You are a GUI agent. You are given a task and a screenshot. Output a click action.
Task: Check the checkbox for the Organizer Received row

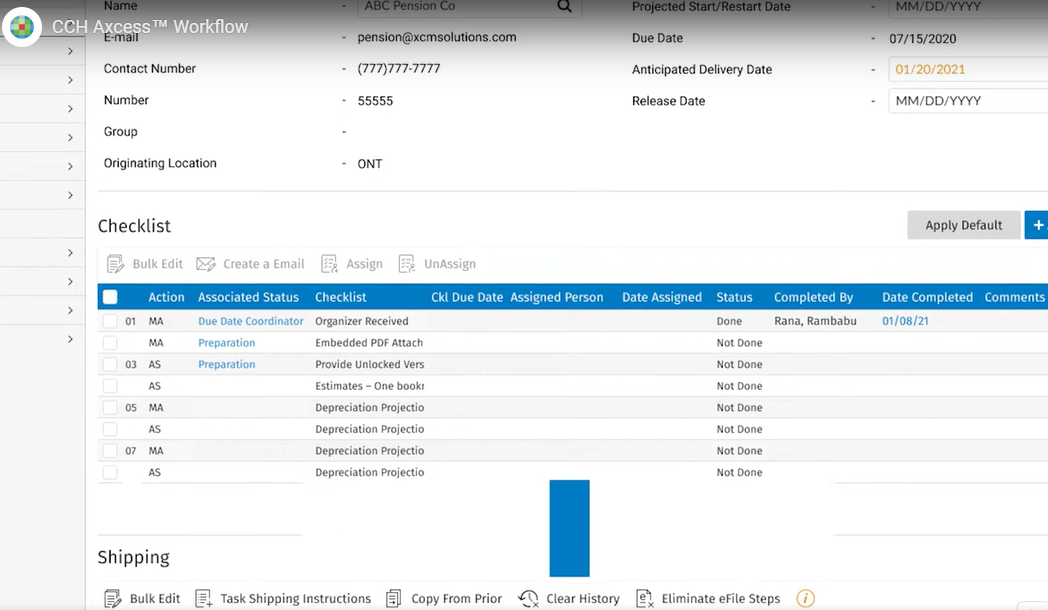110,322
